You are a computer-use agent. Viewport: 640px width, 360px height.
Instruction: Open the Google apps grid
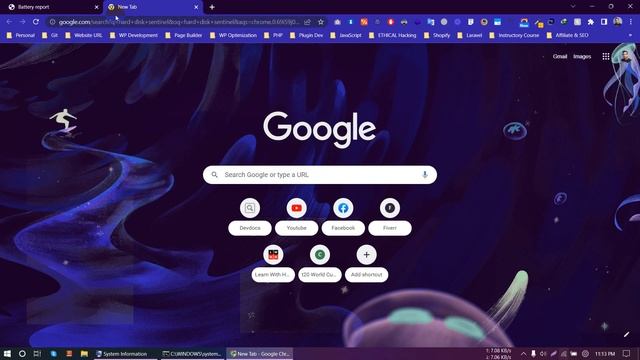(x=606, y=56)
